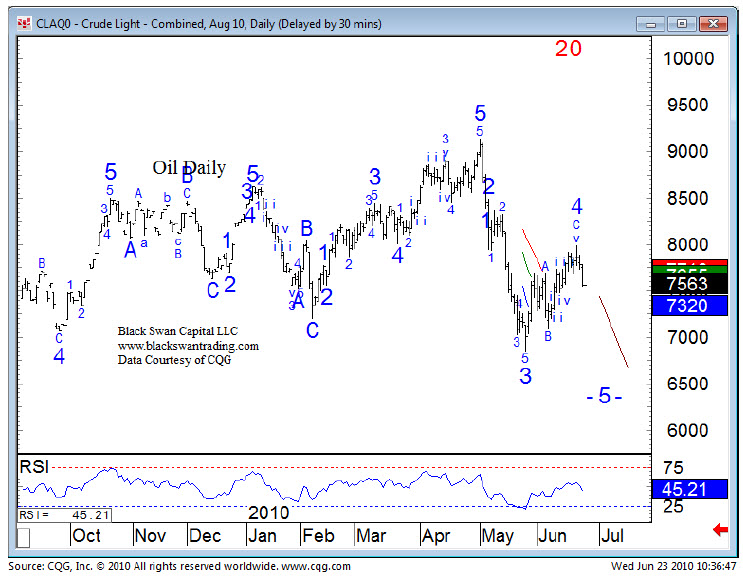Click the RSI value readout 45.21
The image size is (743, 583).
(64, 515)
